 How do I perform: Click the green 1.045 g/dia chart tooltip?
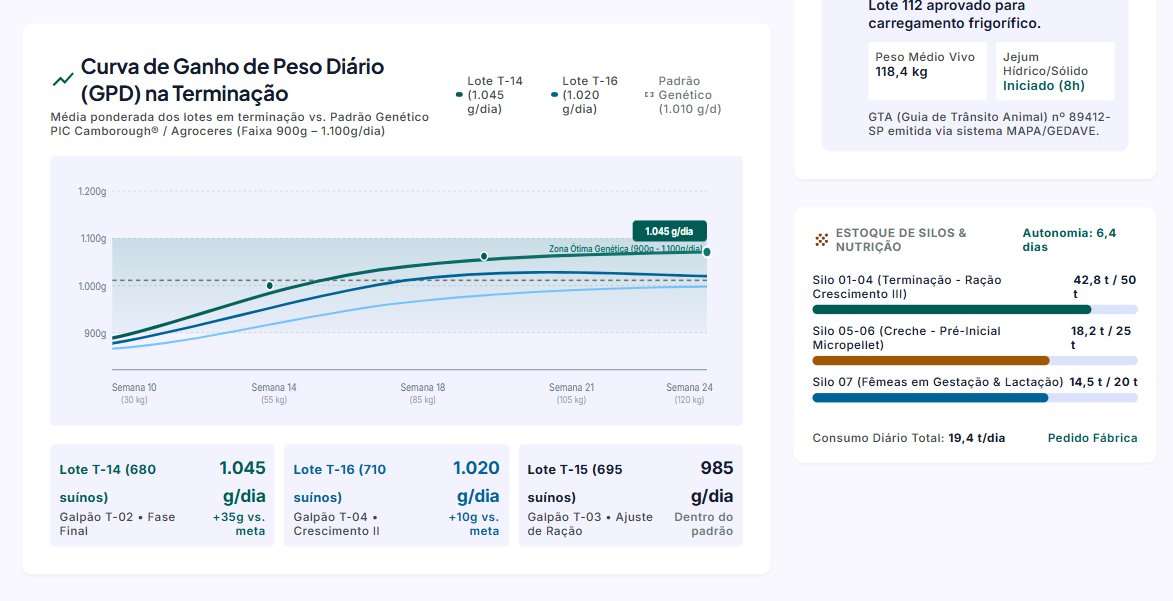point(670,231)
